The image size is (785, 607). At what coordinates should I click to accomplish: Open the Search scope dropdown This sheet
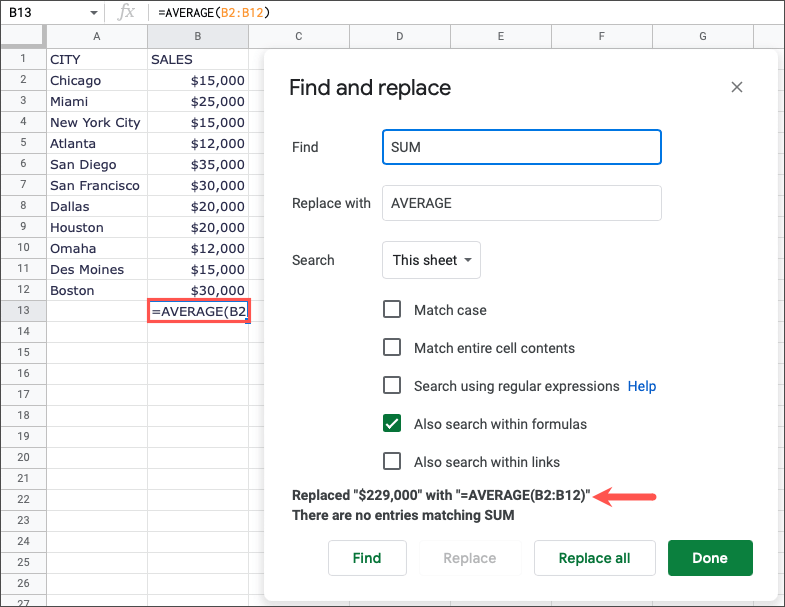pyautogui.click(x=431, y=260)
